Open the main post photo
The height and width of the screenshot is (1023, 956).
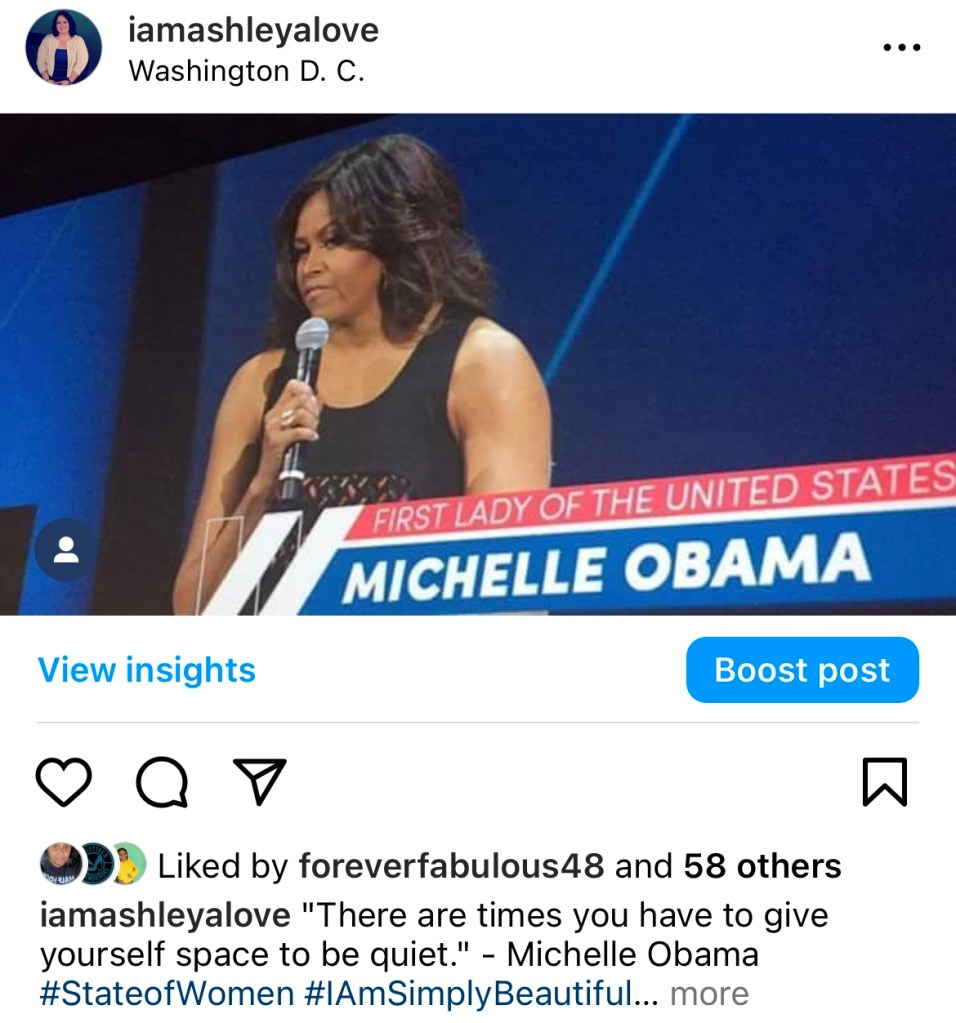point(478,364)
